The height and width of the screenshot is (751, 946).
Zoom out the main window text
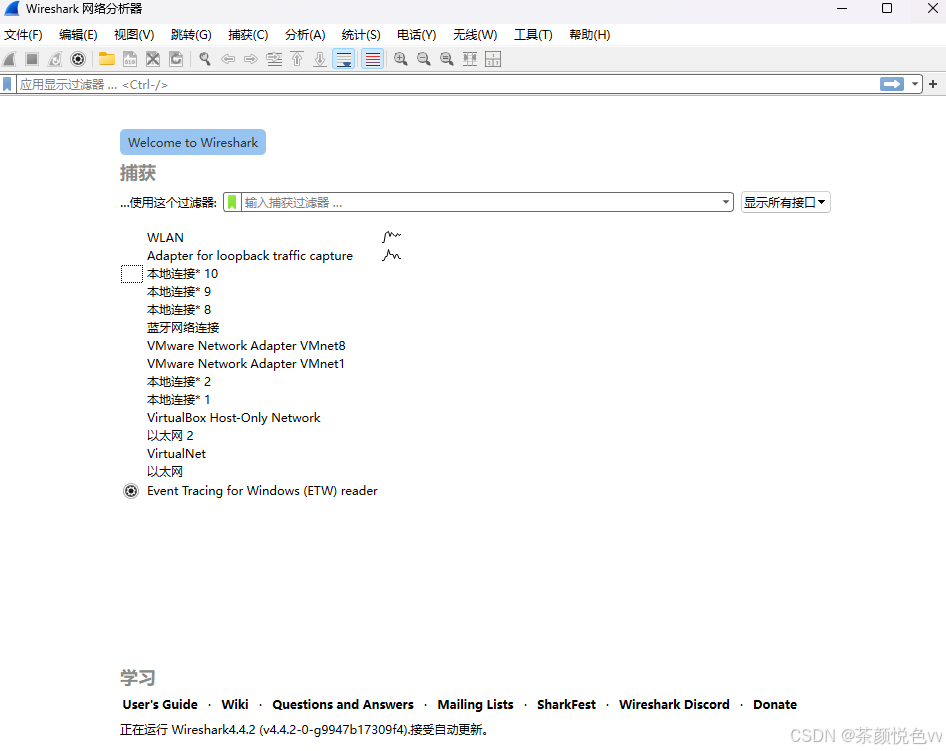point(424,59)
